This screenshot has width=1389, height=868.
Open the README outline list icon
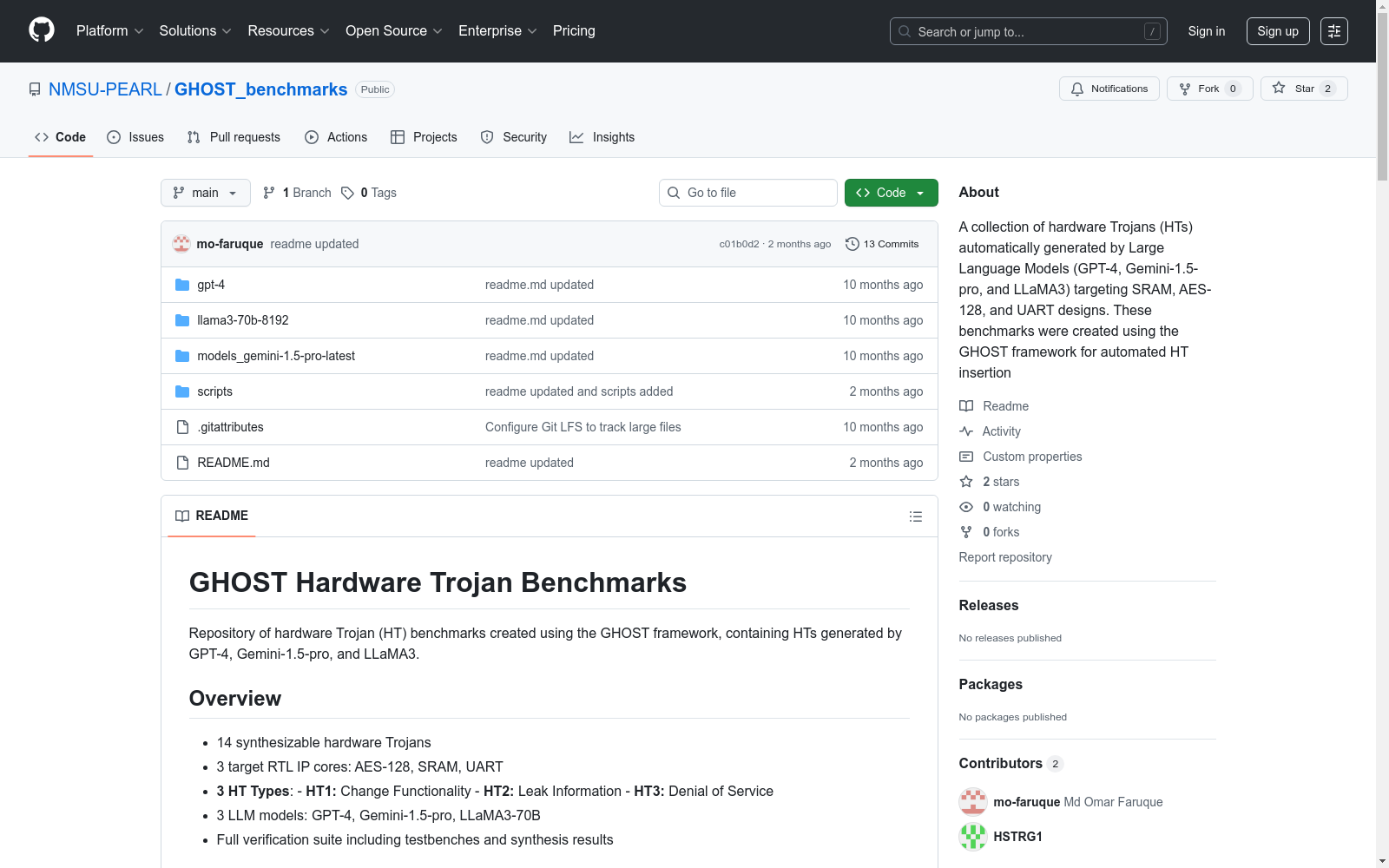point(916,516)
